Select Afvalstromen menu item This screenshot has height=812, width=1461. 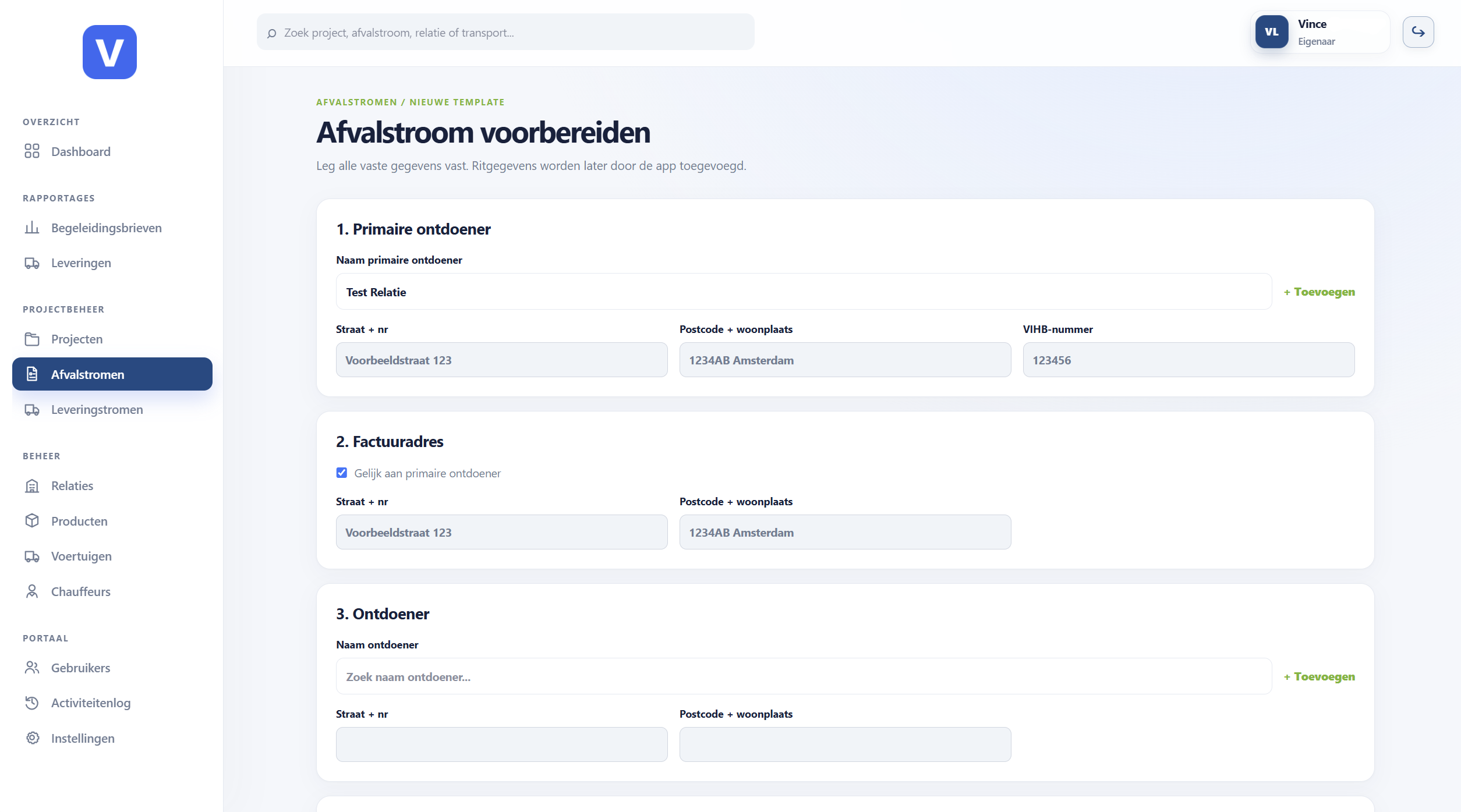tap(112, 374)
